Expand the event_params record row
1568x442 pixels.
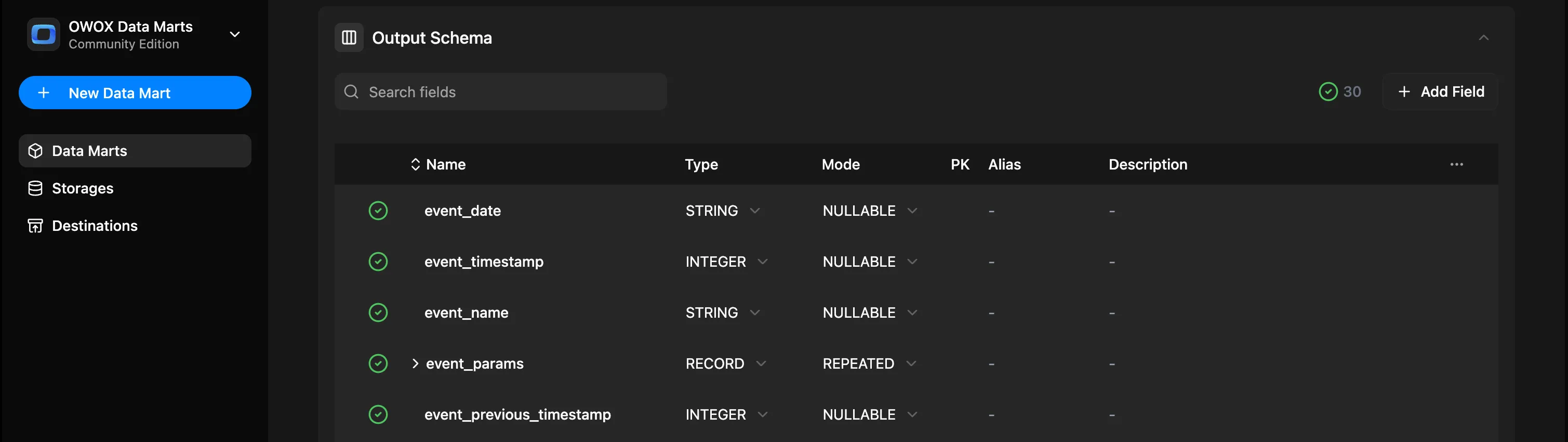415,363
